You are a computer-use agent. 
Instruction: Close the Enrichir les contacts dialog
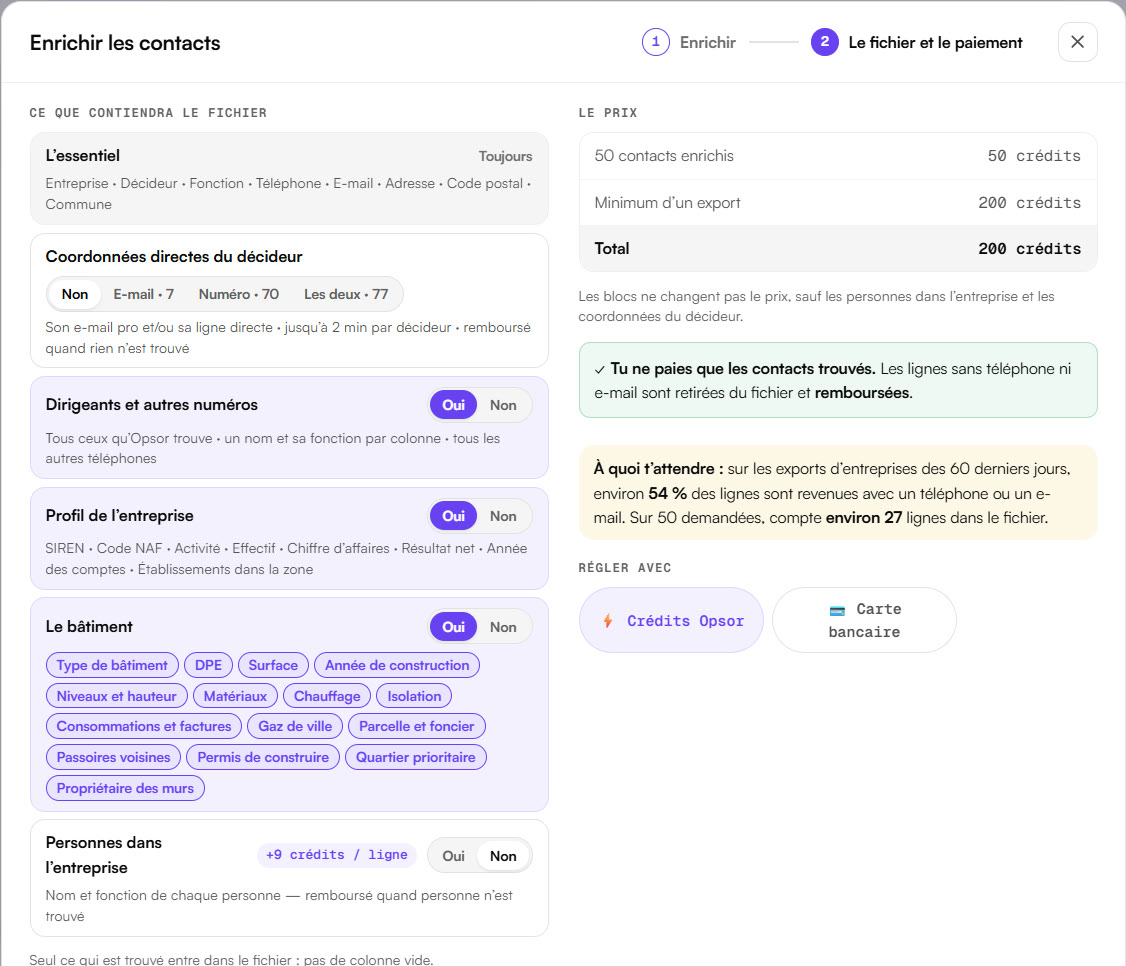(1077, 42)
